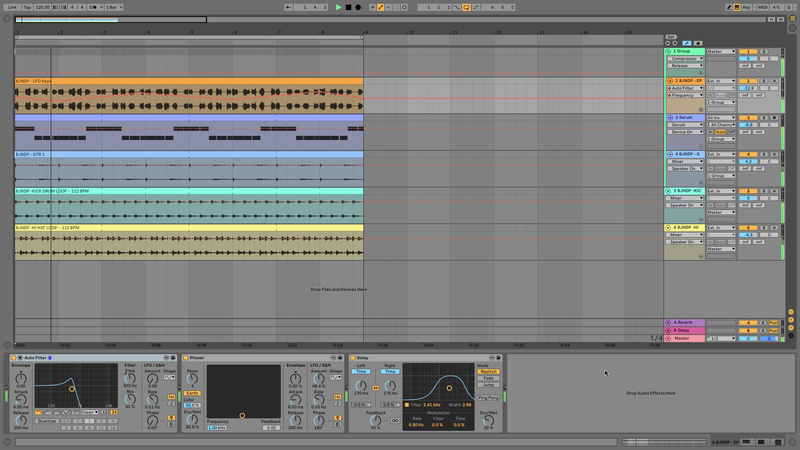This screenshot has height=450, width=800.
Task: Open the Key map mode
Action: (746, 7)
